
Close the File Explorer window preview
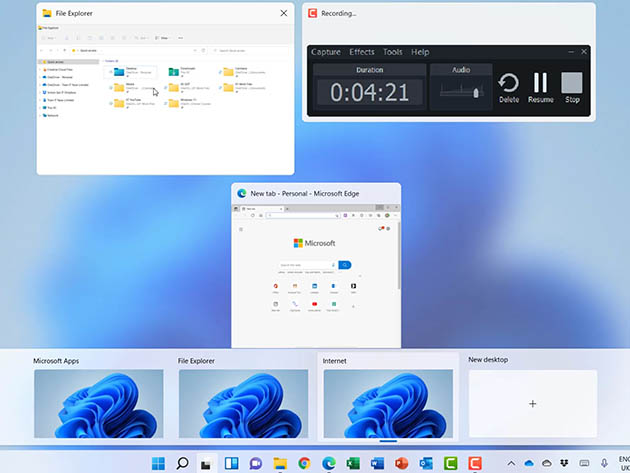(x=284, y=13)
